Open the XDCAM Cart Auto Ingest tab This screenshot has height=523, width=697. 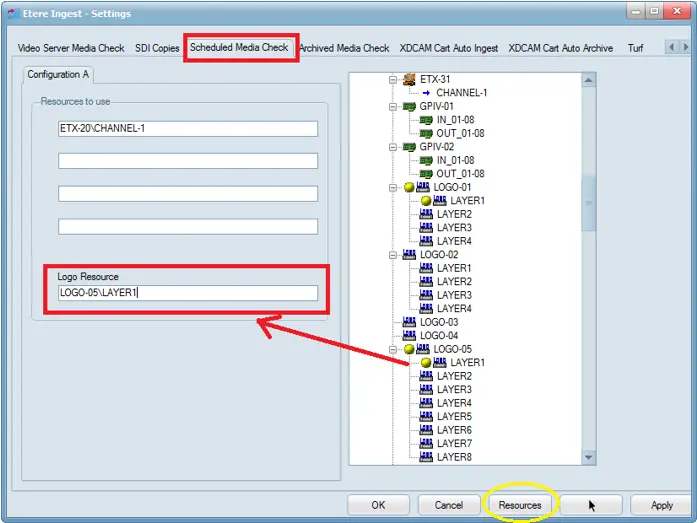449,48
